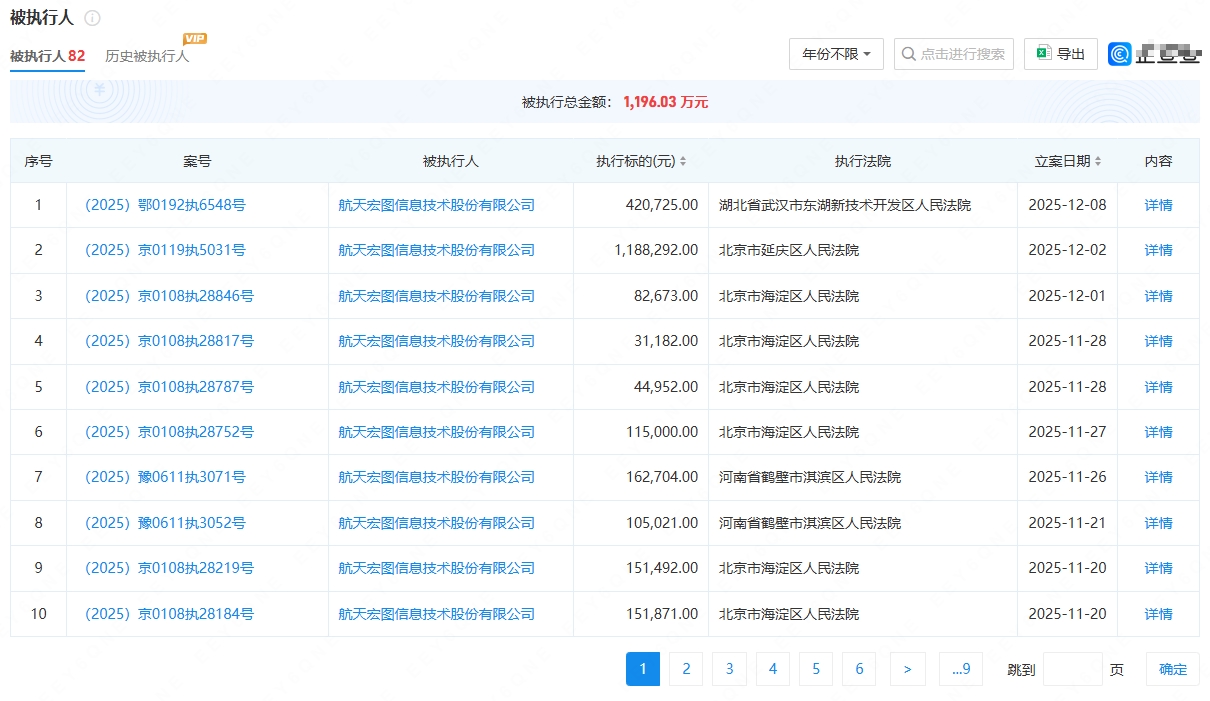Screen dimensions: 1210x701
Task: Open case (2025)京0119执5031号 link
Action: click(x=165, y=250)
